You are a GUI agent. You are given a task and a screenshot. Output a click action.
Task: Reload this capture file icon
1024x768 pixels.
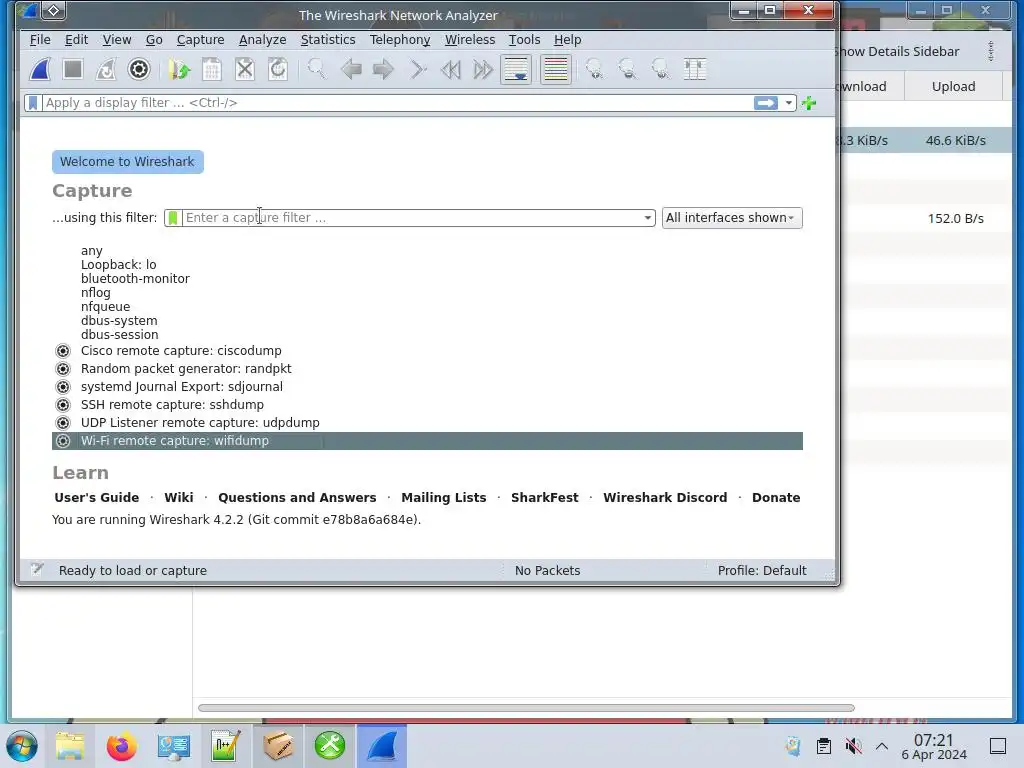pyautogui.click(x=278, y=69)
